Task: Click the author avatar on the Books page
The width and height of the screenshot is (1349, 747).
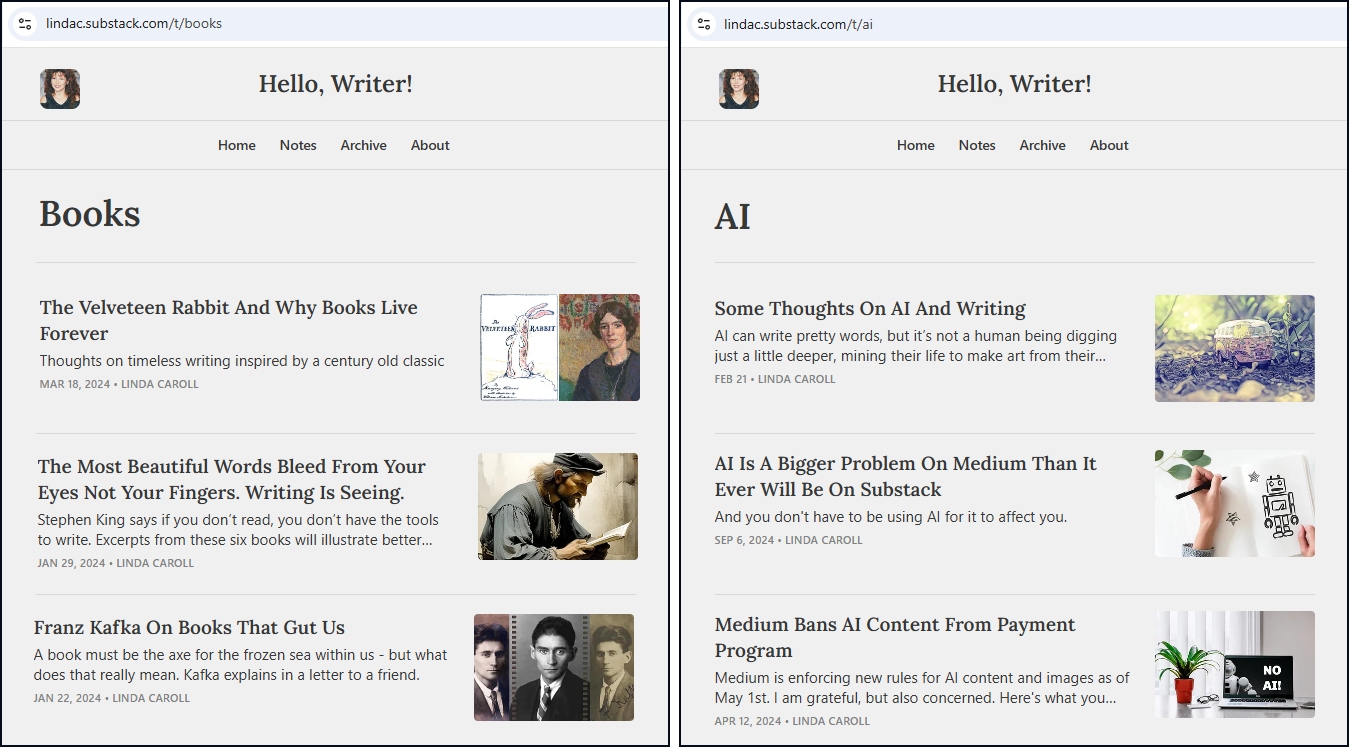Action: pos(60,89)
